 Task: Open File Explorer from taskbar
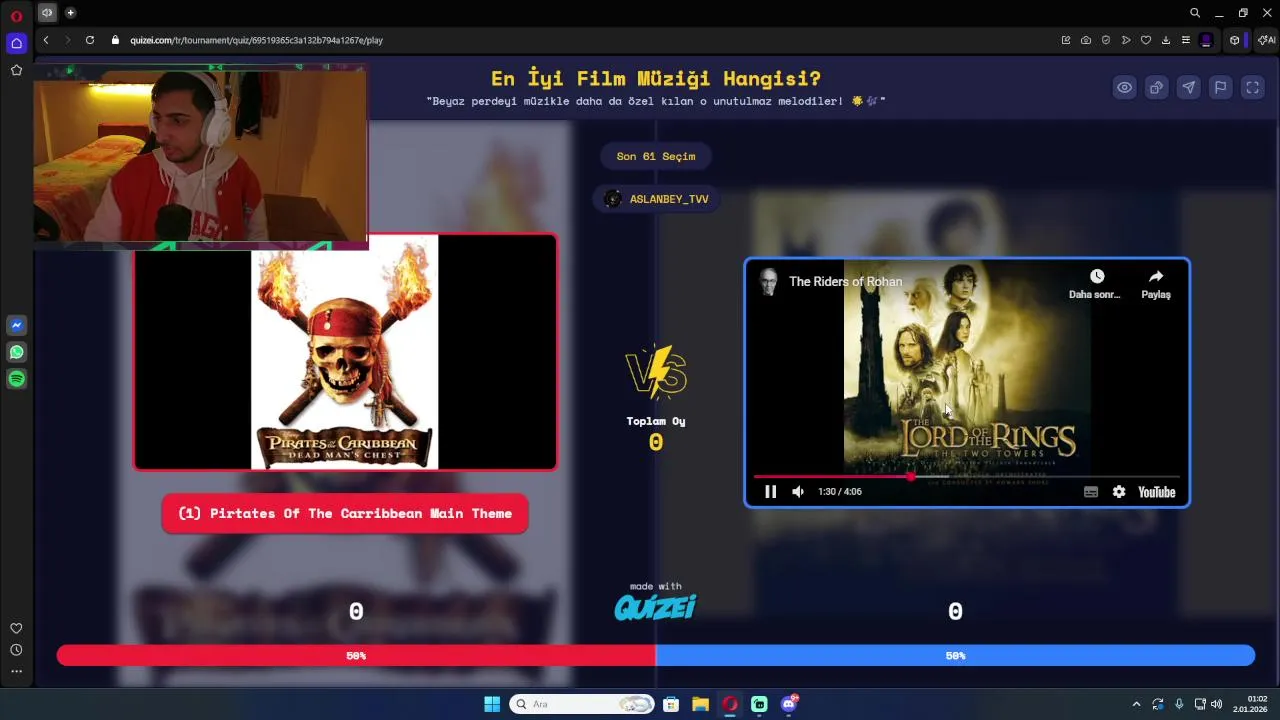[700, 704]
